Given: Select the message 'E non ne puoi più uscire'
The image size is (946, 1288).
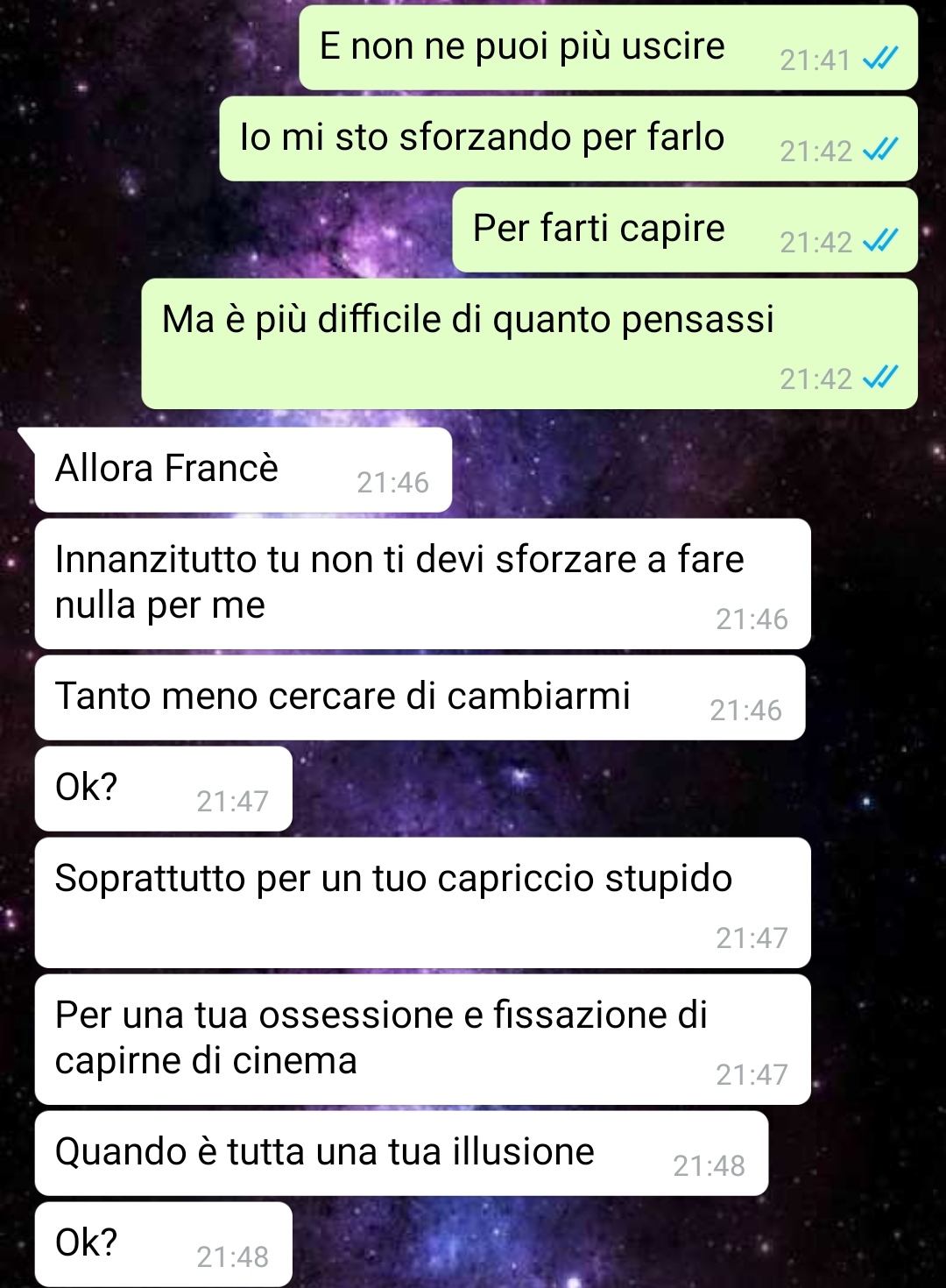Looking at the screenshot, I should (608, 47).
